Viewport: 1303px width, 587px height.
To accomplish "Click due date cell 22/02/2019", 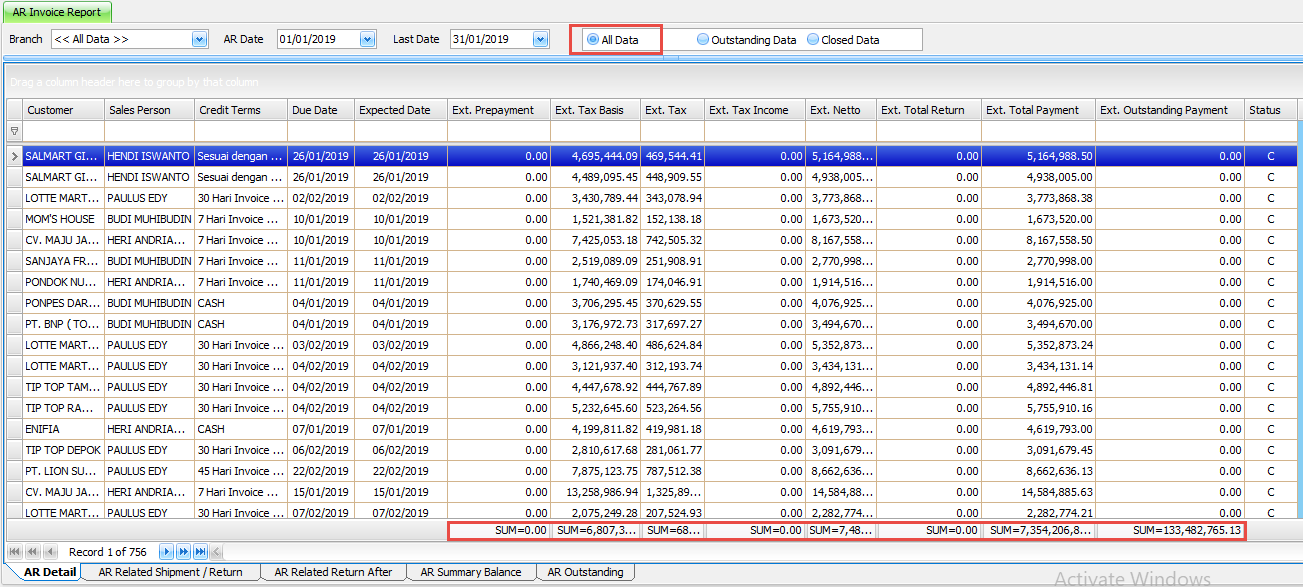I will (321, 471).
